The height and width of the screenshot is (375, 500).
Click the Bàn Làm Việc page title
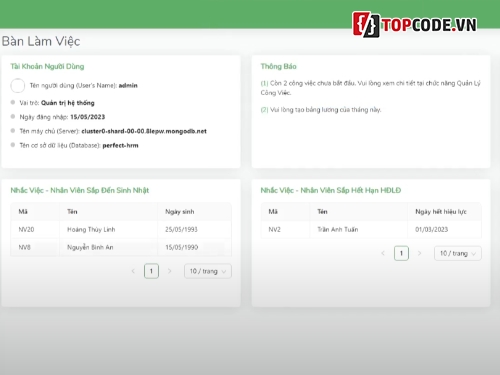tap(41, 41)
